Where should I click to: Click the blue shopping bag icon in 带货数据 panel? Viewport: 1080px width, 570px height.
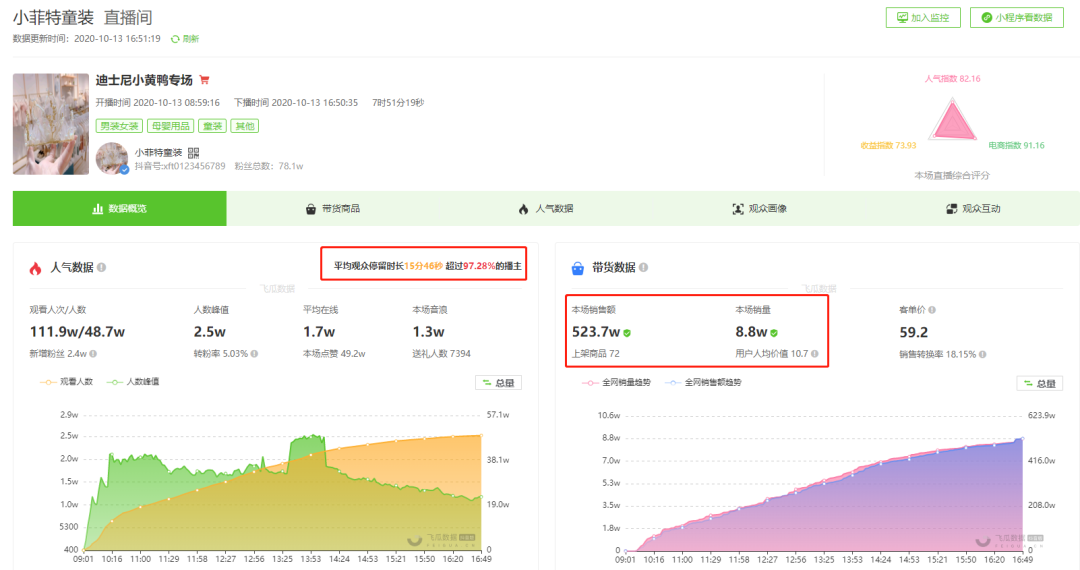(578, 268)
